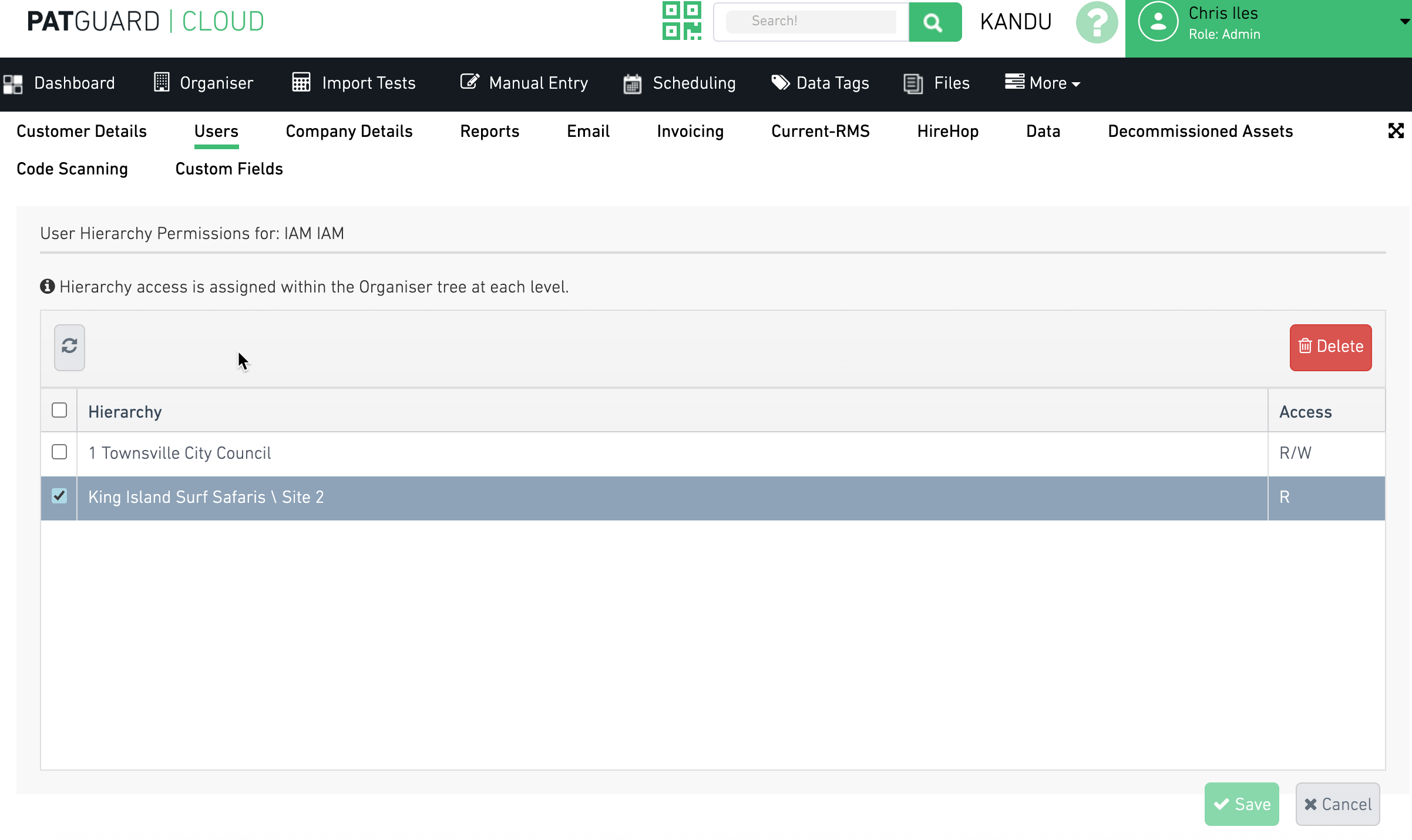This screenshot has width=1412, height=840.
Task: Open the QR code scanner icon
Action: pyautogui.click(x=681, y=21)
